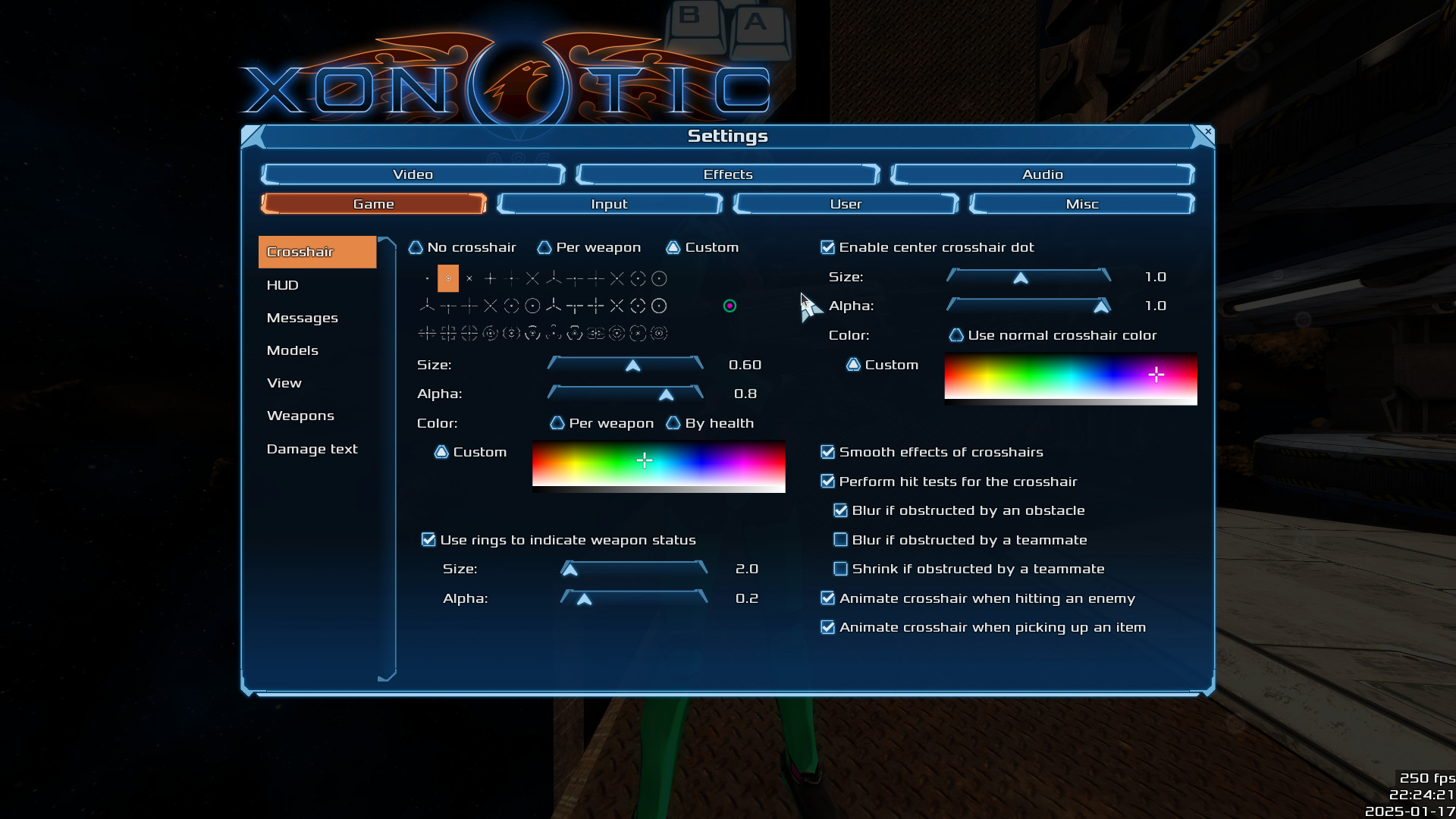This screenshot has height=819, width=1456.
Task: Select fourth X crosshair in middle row
Action: point(491,306)
